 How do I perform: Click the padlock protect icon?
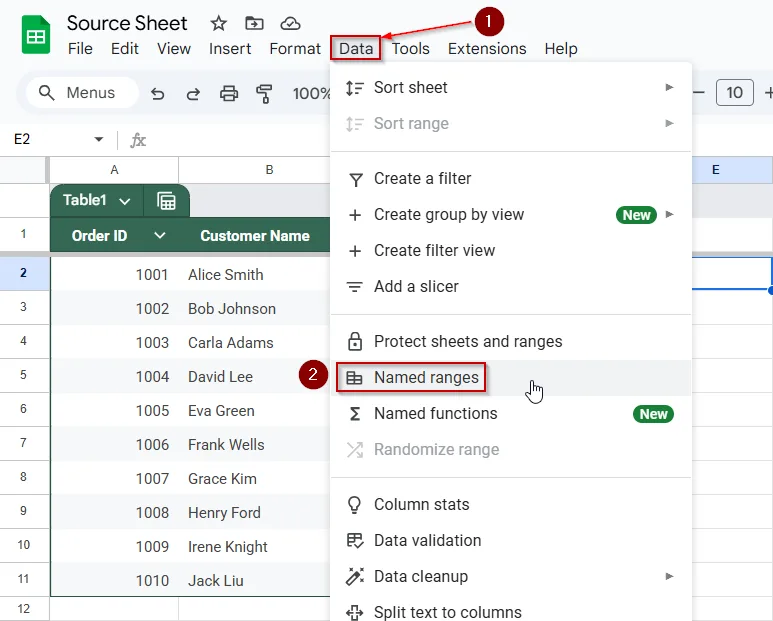pos(355,341)
